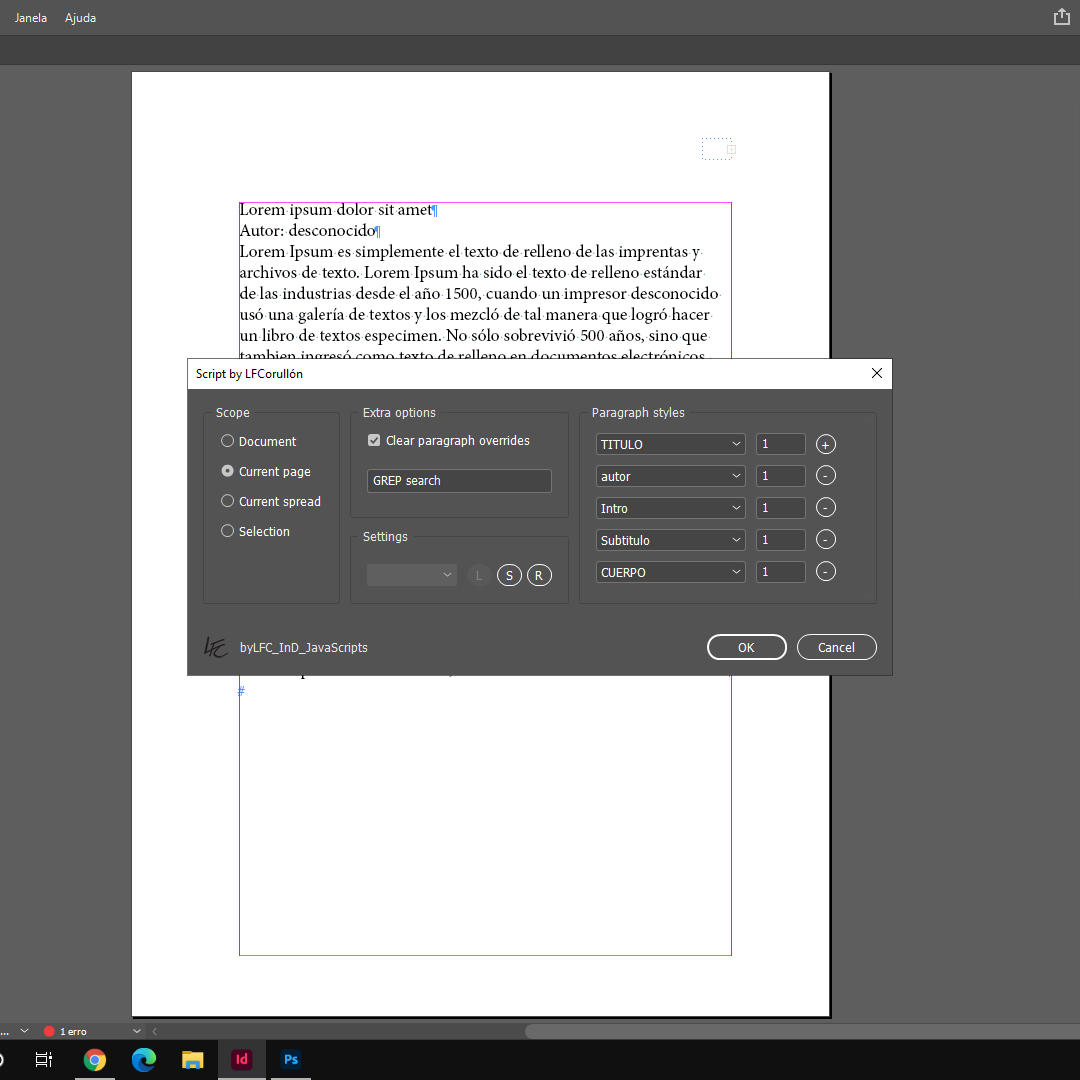Toggle Clear paragraph overrides checkbox
This screenshot has width=1080, height=1080.
[374, 441]
